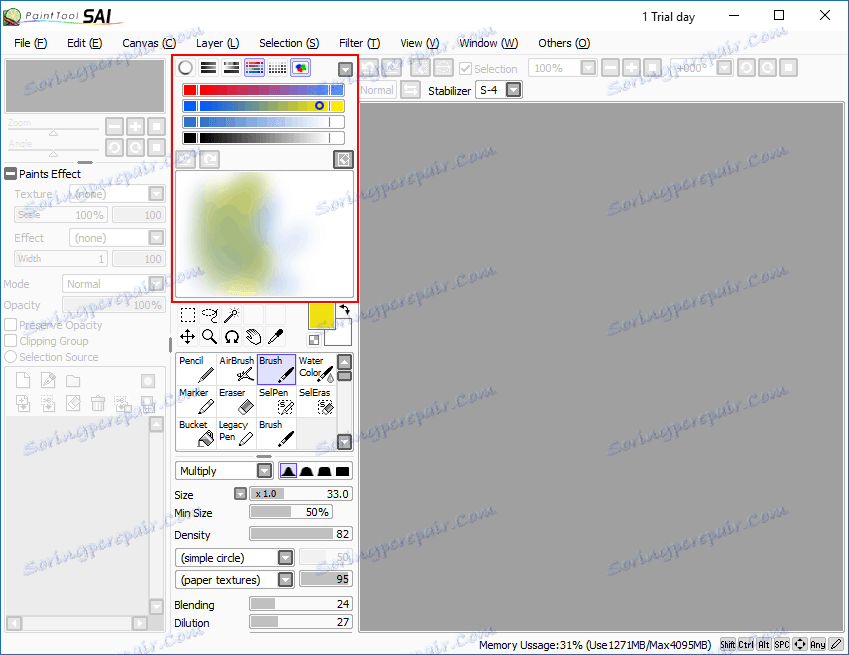Image resolution: width=849 pixels, height=655 pixels.
Task: Choose the Pencil tool
Action: 197,369
